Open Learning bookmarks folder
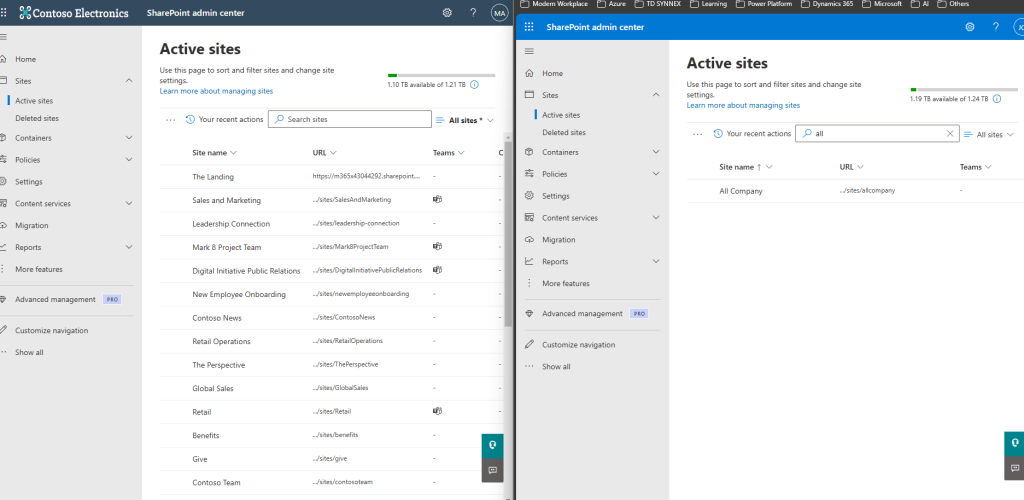The height and width of the screenshot is (500, 1024). point(709,4)
